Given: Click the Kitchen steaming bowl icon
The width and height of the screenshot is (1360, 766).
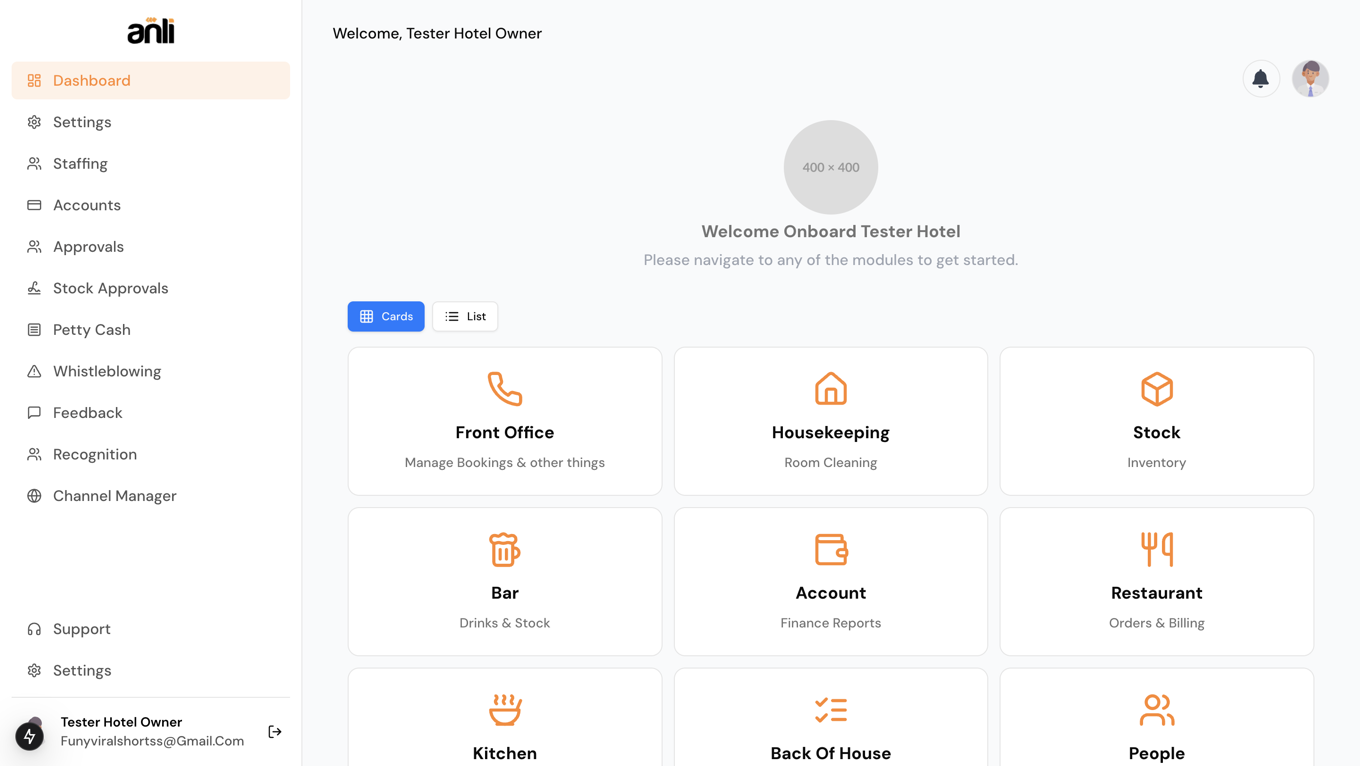Looking at the screenshot, I should click(x=505, y=710).
